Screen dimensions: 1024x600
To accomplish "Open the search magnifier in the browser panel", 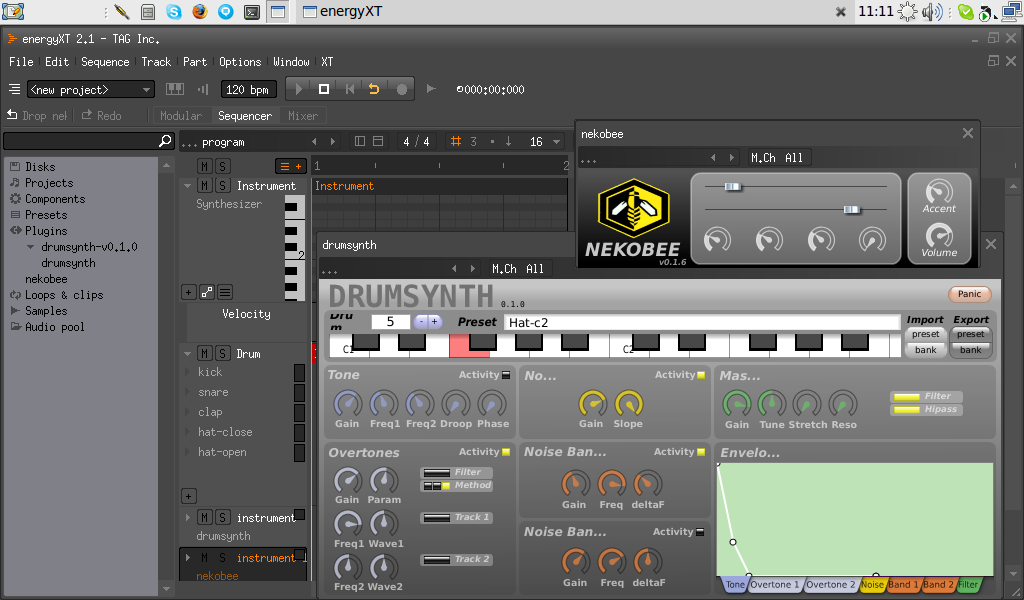I will pyautogui.click(x=166, y=141).
